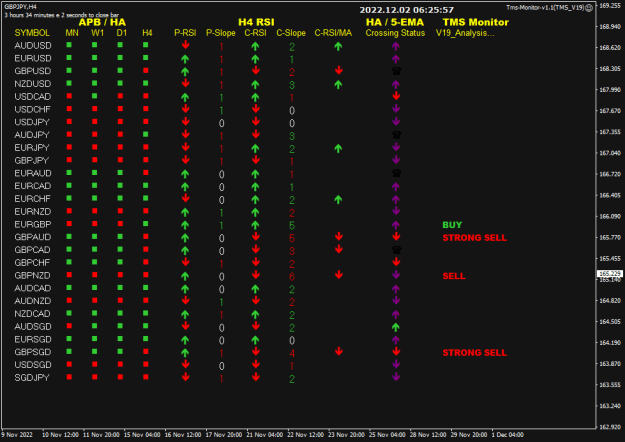Click the USDCHF symbol name
The image size is (625, 442).
pos(32,110)
